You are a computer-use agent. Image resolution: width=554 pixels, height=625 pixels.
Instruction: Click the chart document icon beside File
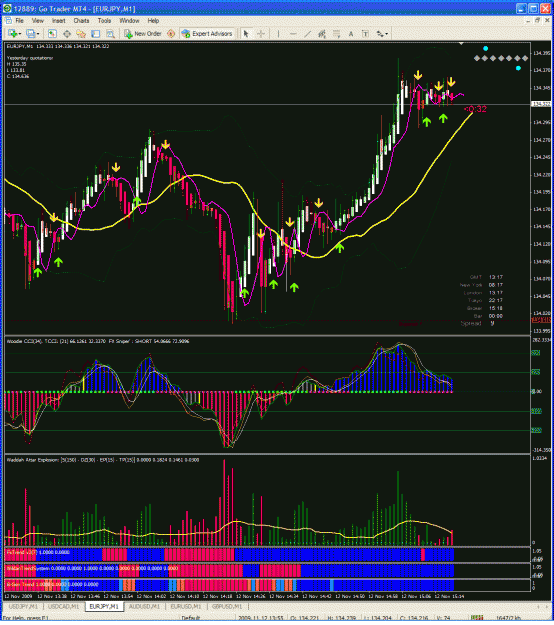8,21
